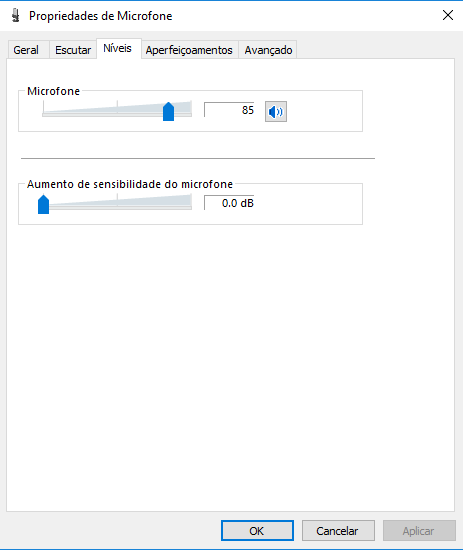Open the Escutar tab

click(x=73, y=50)
